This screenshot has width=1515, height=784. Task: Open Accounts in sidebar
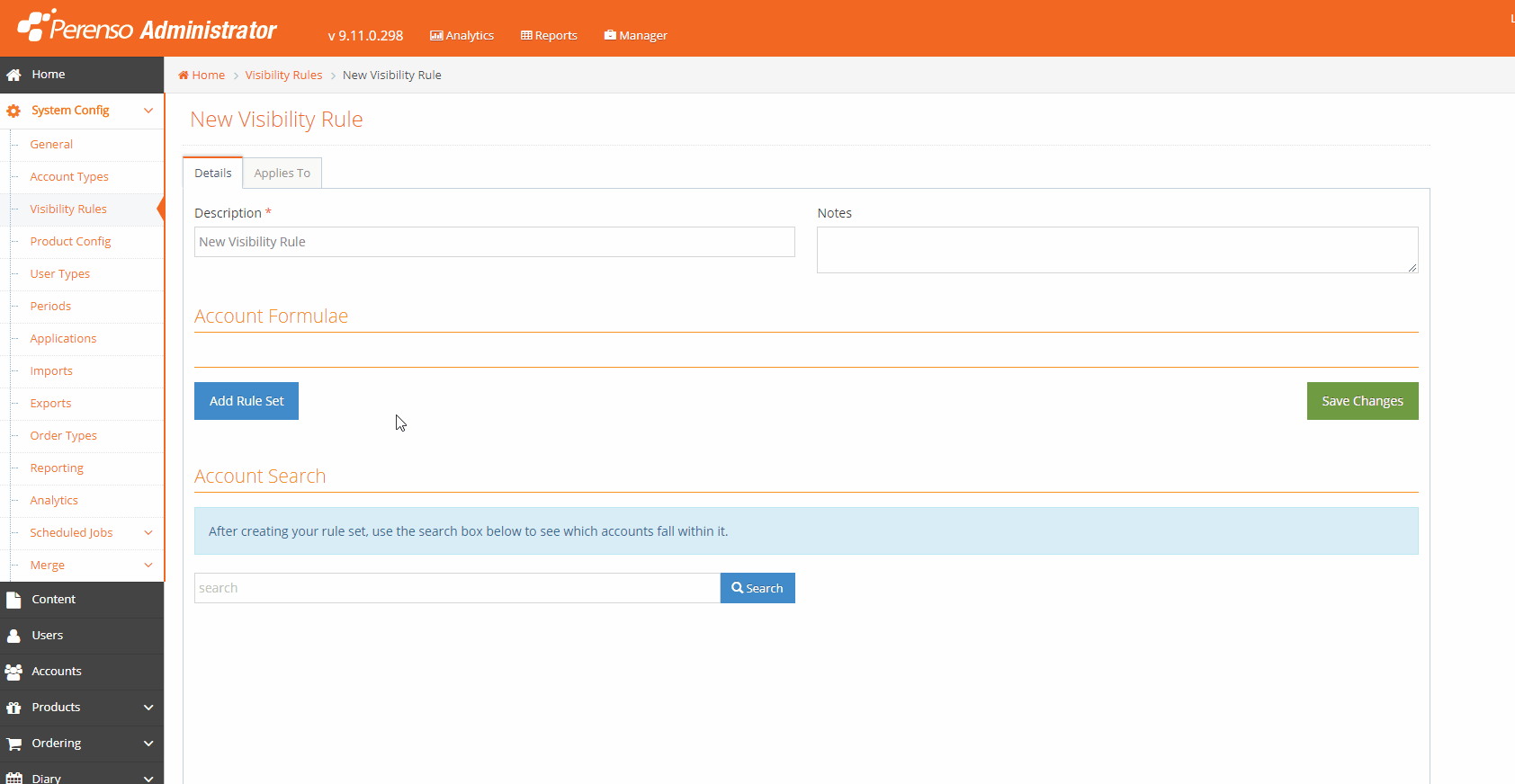pyautogui.click(x=82, y=672)
